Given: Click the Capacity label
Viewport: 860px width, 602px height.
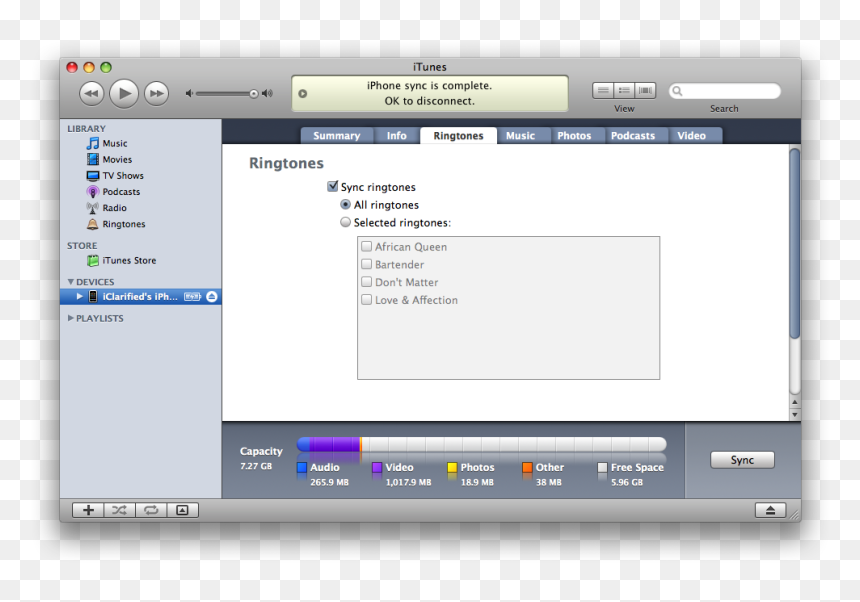Looking at the screenshot, I should point(261,451).
